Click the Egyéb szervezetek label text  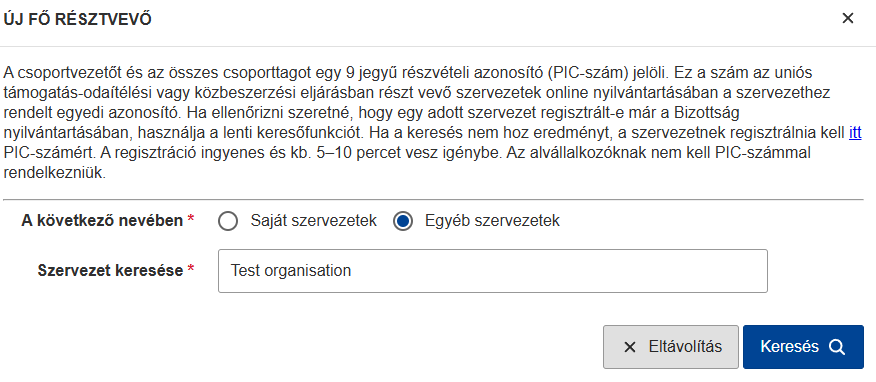click(x=492, y=221)
